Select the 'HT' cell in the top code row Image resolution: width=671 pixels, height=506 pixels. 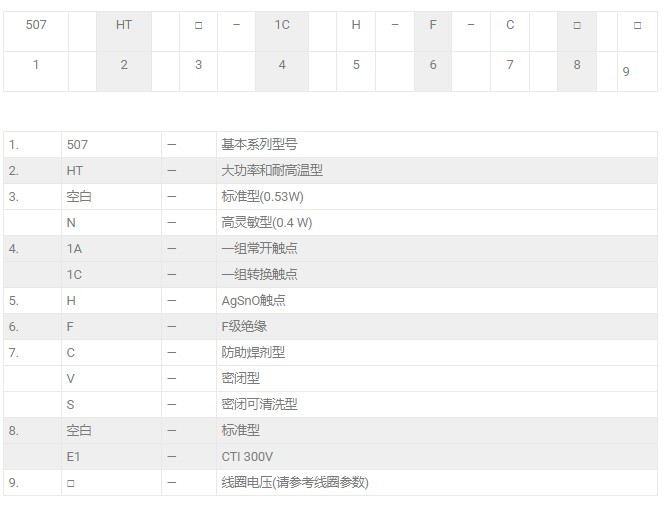tap(124, 25)
